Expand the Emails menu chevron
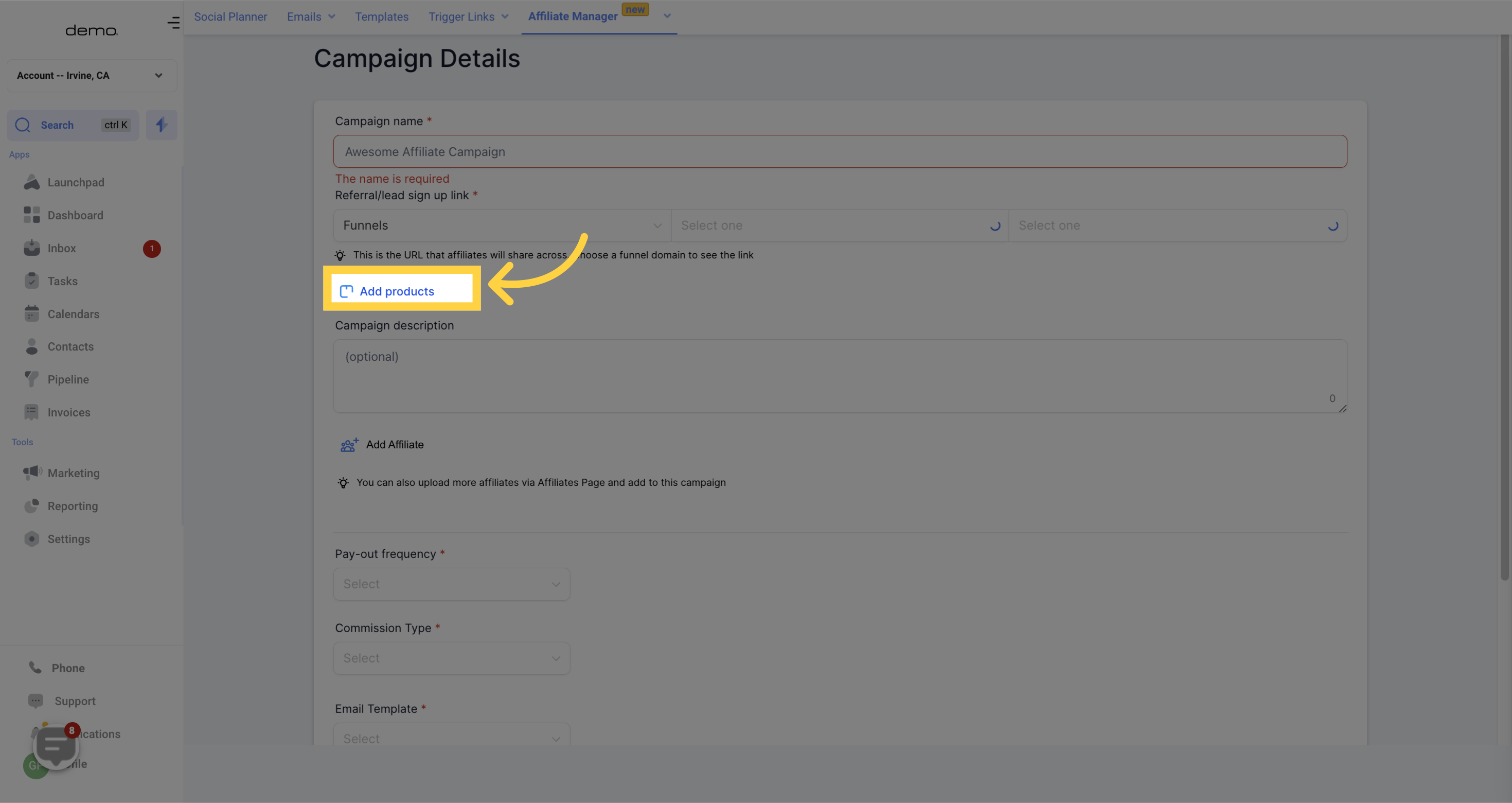This screenshot has width=1512, height=803. [332, 16]
